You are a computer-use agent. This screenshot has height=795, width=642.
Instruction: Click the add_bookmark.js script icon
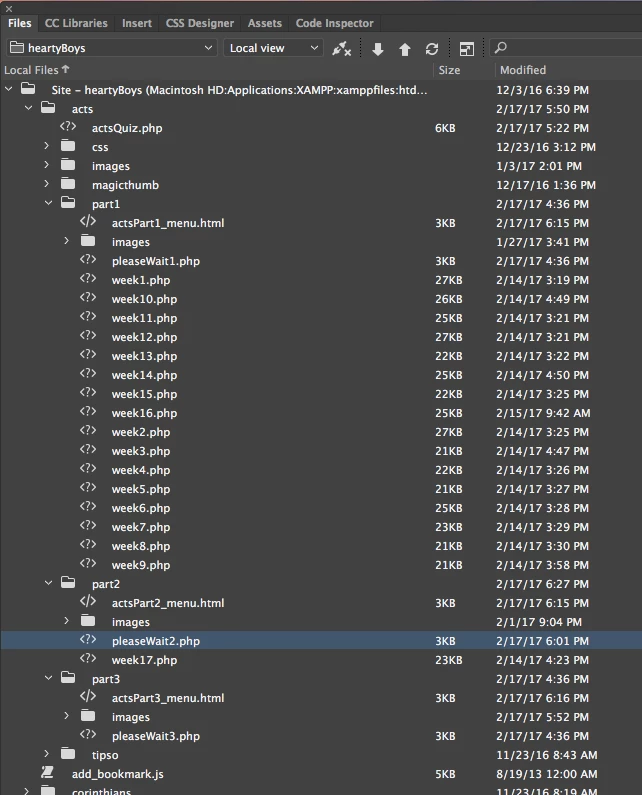click(x=48, y=772)
